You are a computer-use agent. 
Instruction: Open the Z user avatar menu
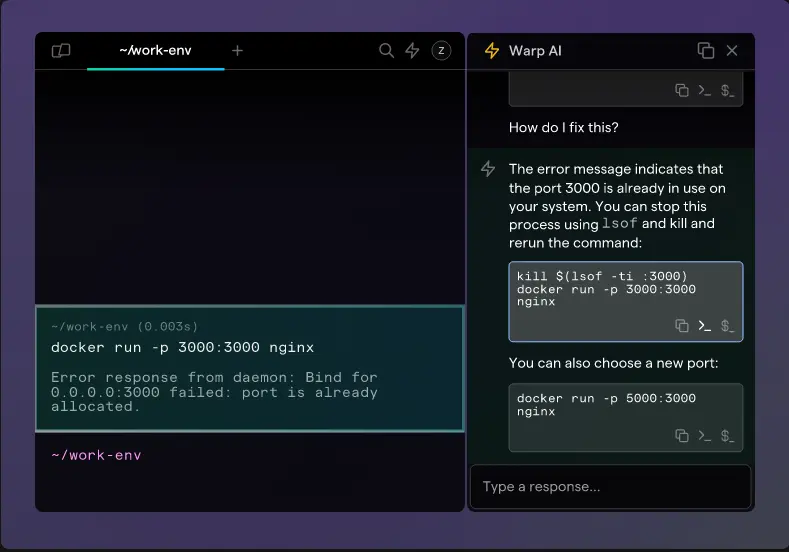click(441, 51)
